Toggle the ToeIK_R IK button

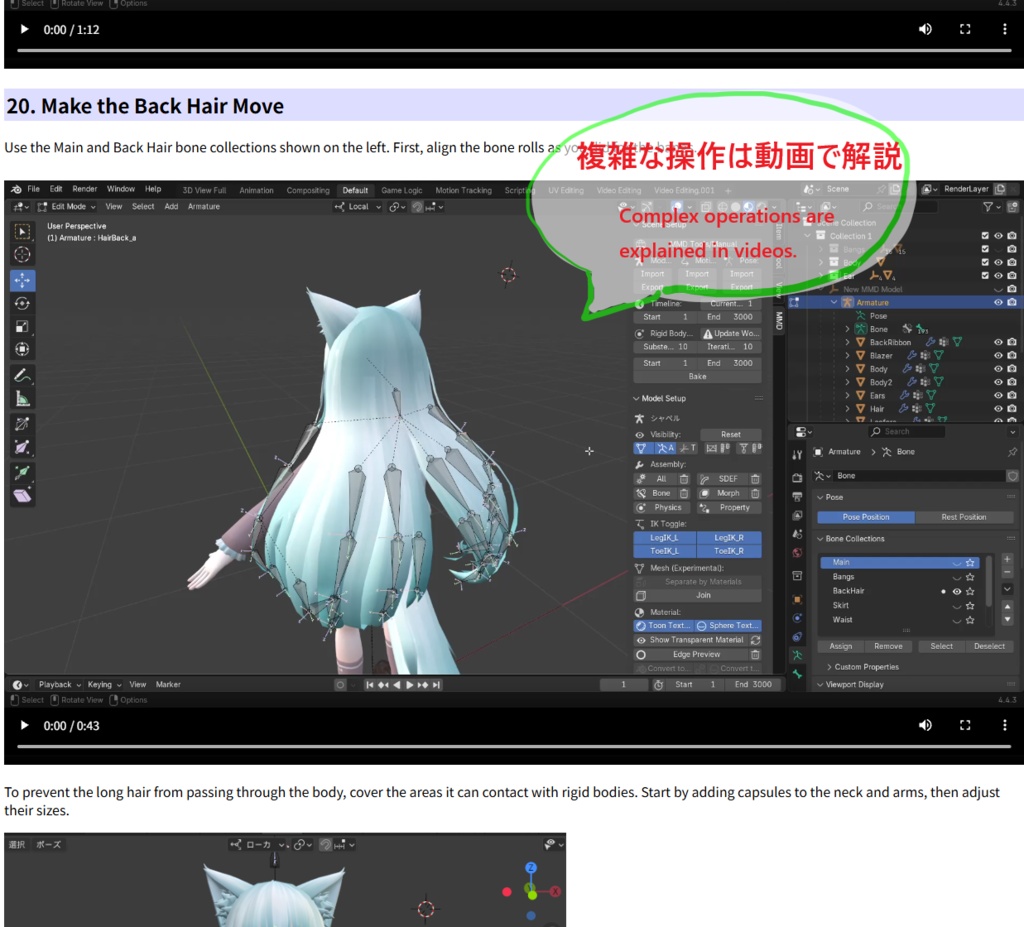[729, 551]
